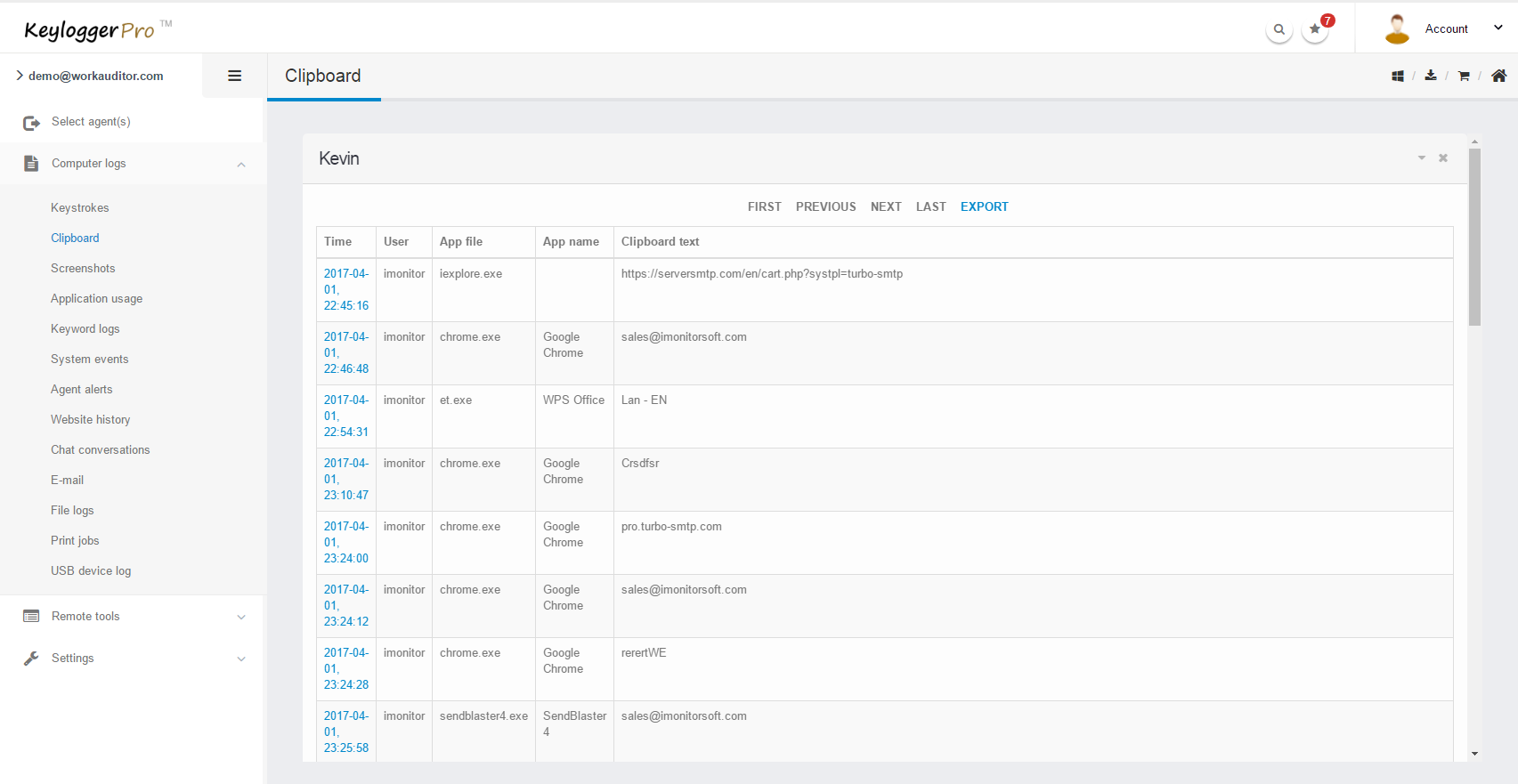The height and width of the screenshot is (784, 1518).
Task: Toggle the hamburger sidebar menu
Action: click(x=235, y=76)
